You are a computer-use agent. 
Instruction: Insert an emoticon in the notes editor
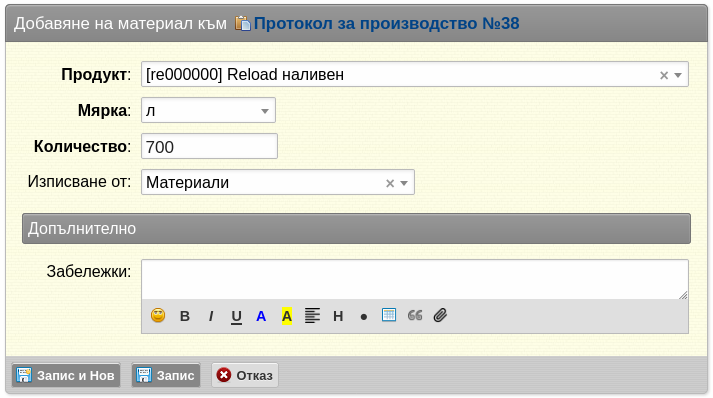click(x=158, y=315)
